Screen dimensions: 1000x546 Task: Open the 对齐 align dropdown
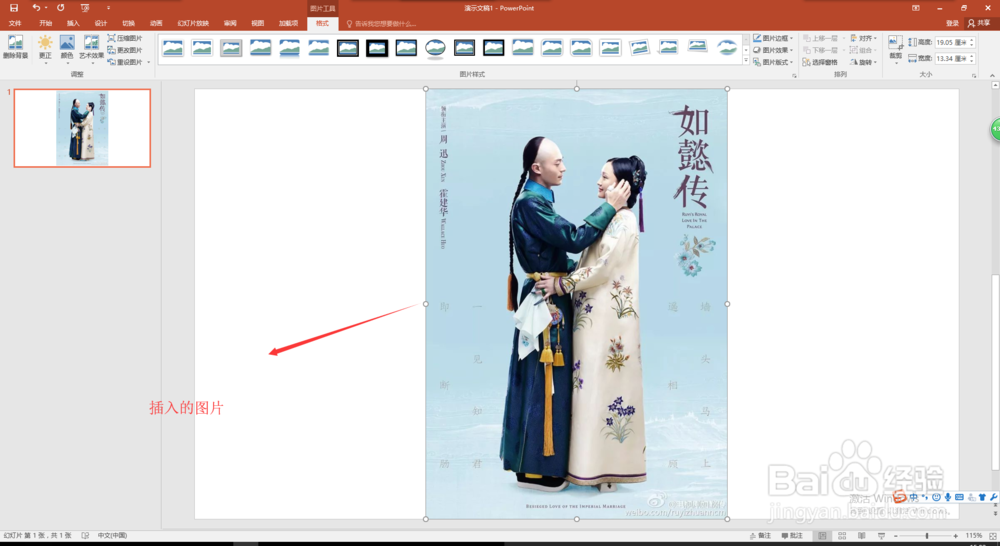point(864,38)
